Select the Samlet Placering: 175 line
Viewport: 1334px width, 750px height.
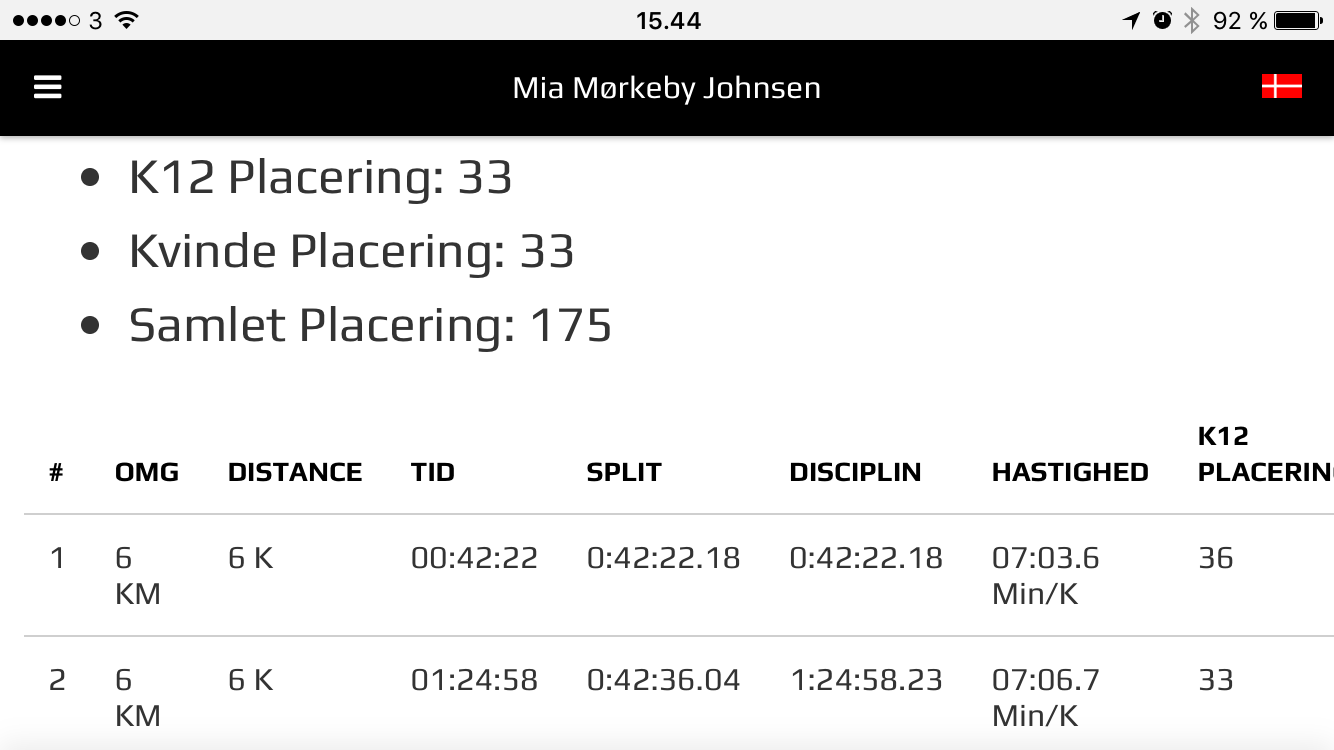[370, 325]
